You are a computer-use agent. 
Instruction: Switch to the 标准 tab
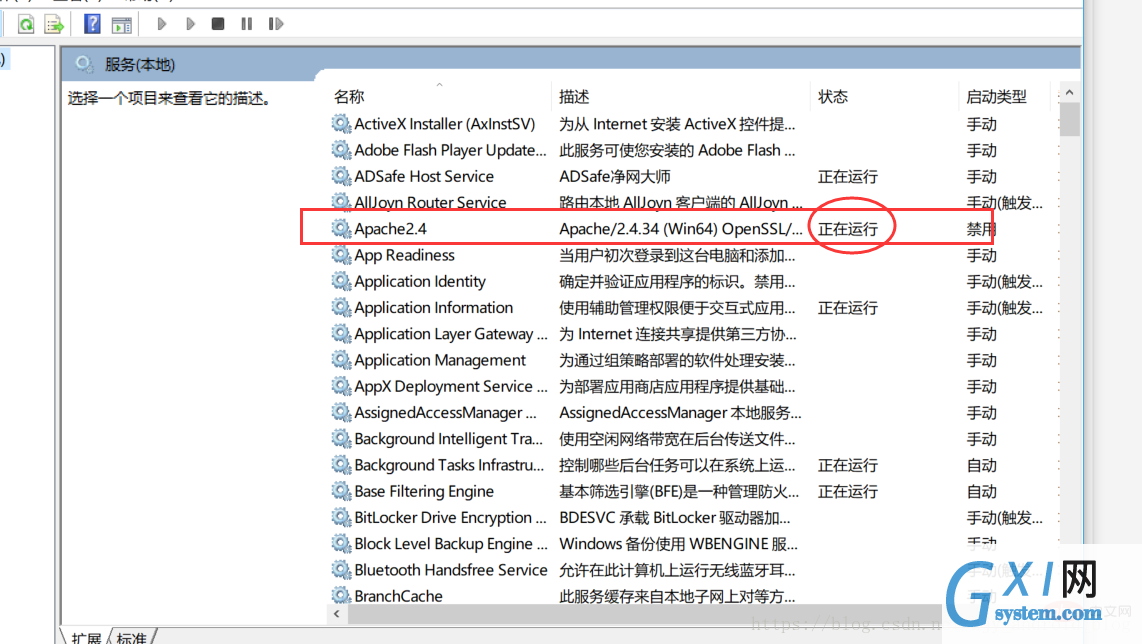[131, 637]
